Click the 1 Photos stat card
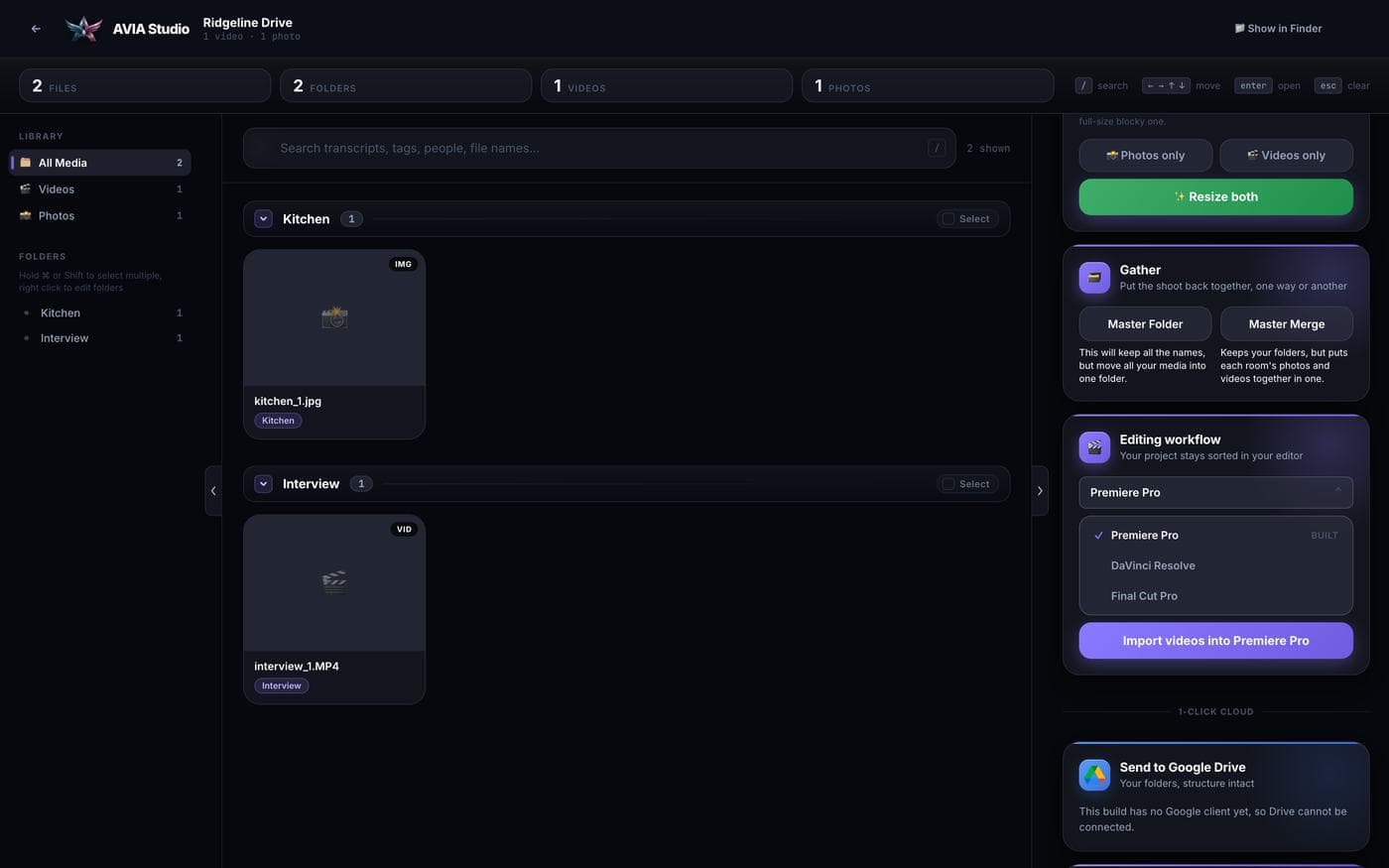 (x=928, y=86)
